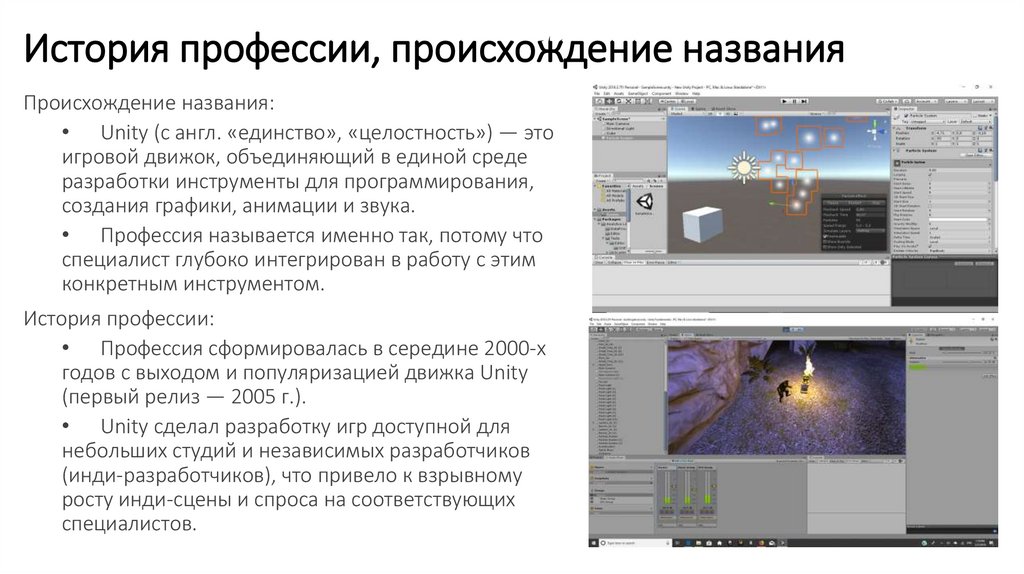This screenshot has height=574, width=1024.
Task: Select Directional Light in the Hierarchy panel
Action: (x=620, y=129)
